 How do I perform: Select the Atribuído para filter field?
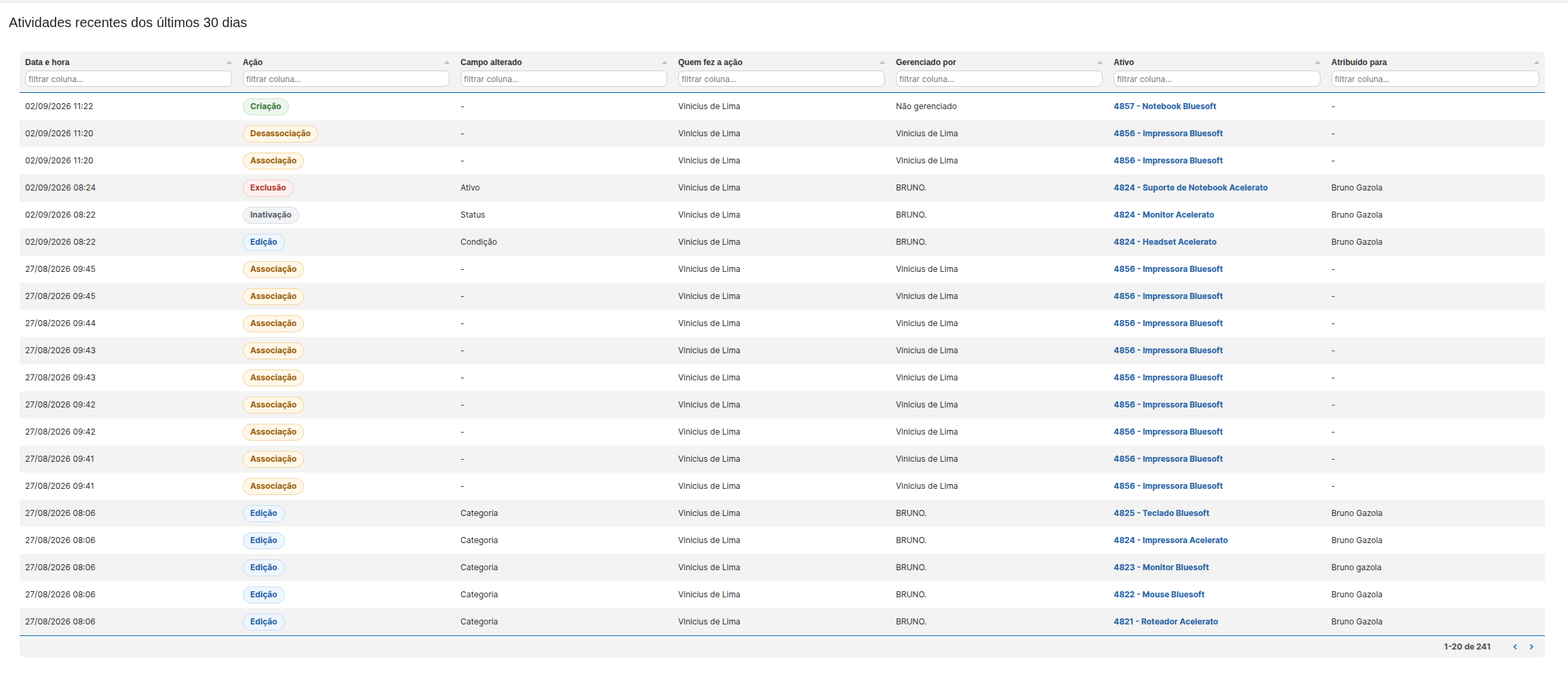1435,79
